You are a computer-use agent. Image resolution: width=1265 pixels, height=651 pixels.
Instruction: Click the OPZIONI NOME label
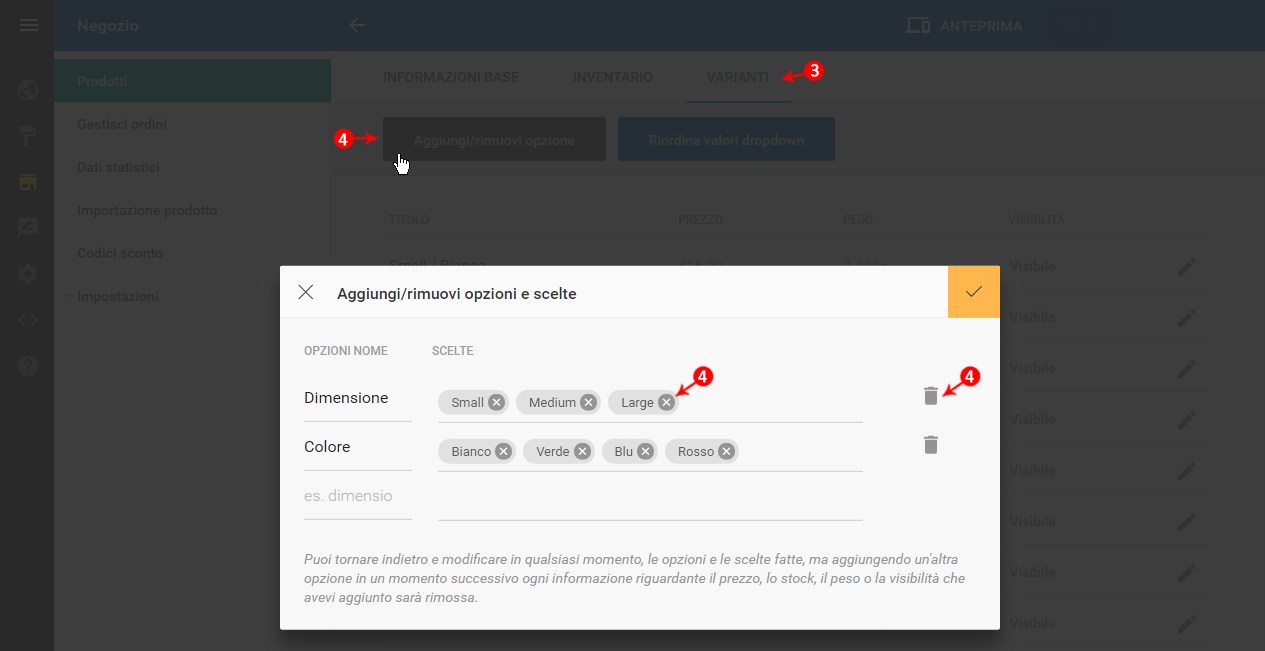point(346,351)
